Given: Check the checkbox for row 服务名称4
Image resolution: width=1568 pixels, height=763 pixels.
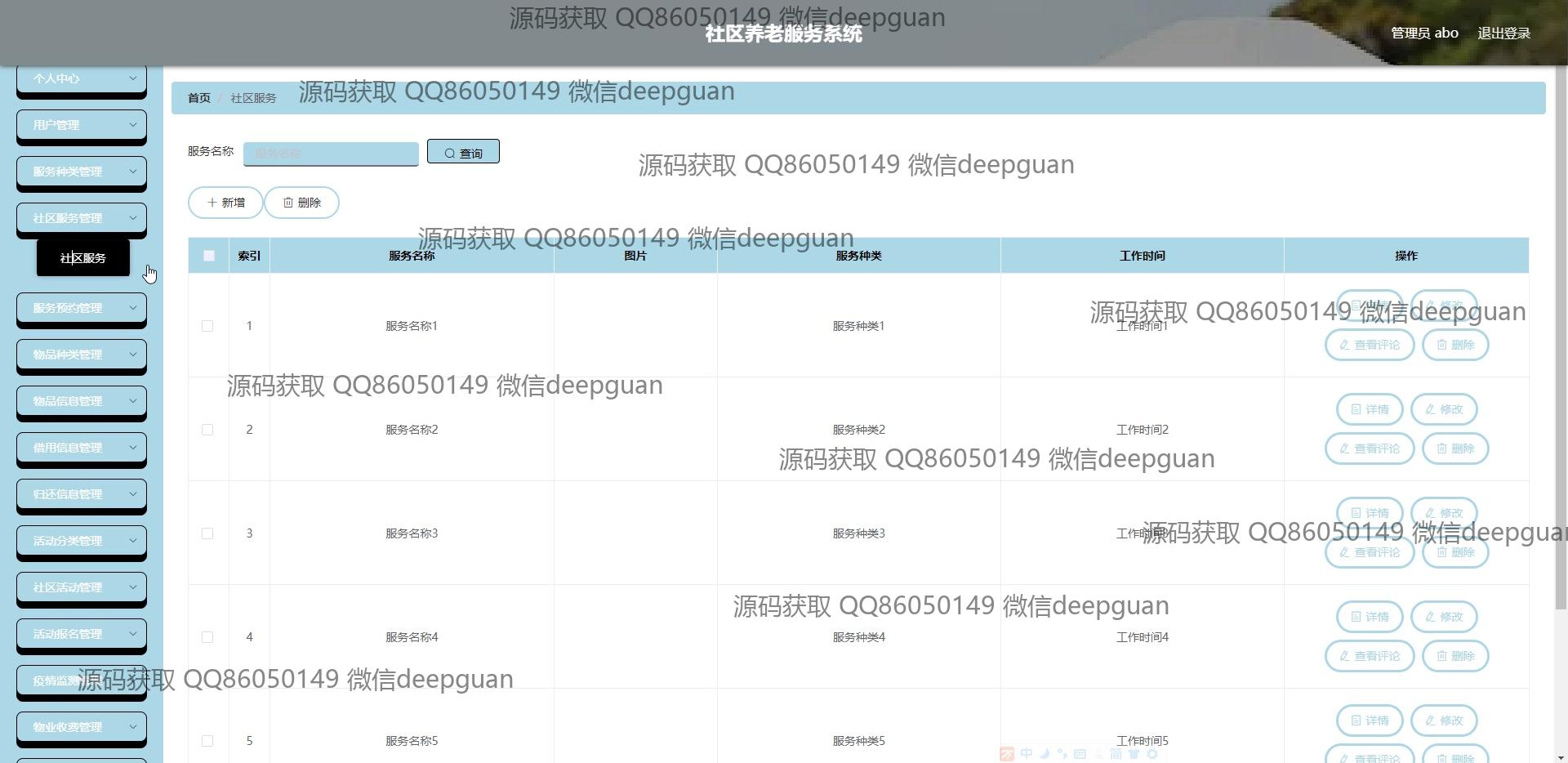Looking at the screenshot, I should click(x=207, y=637).
